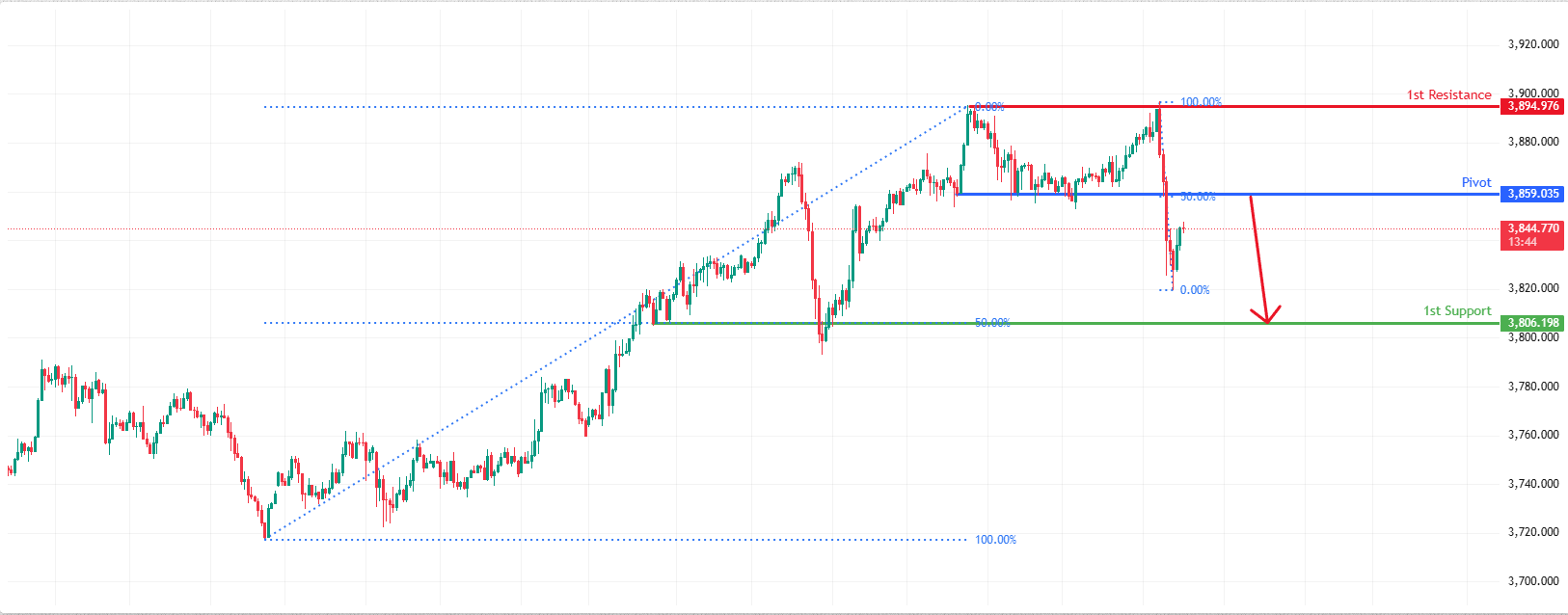1568x615 pixels.
Task: Select the 100.00% Fibonacci label at chart bottom
Action: [x=995, y=540]
